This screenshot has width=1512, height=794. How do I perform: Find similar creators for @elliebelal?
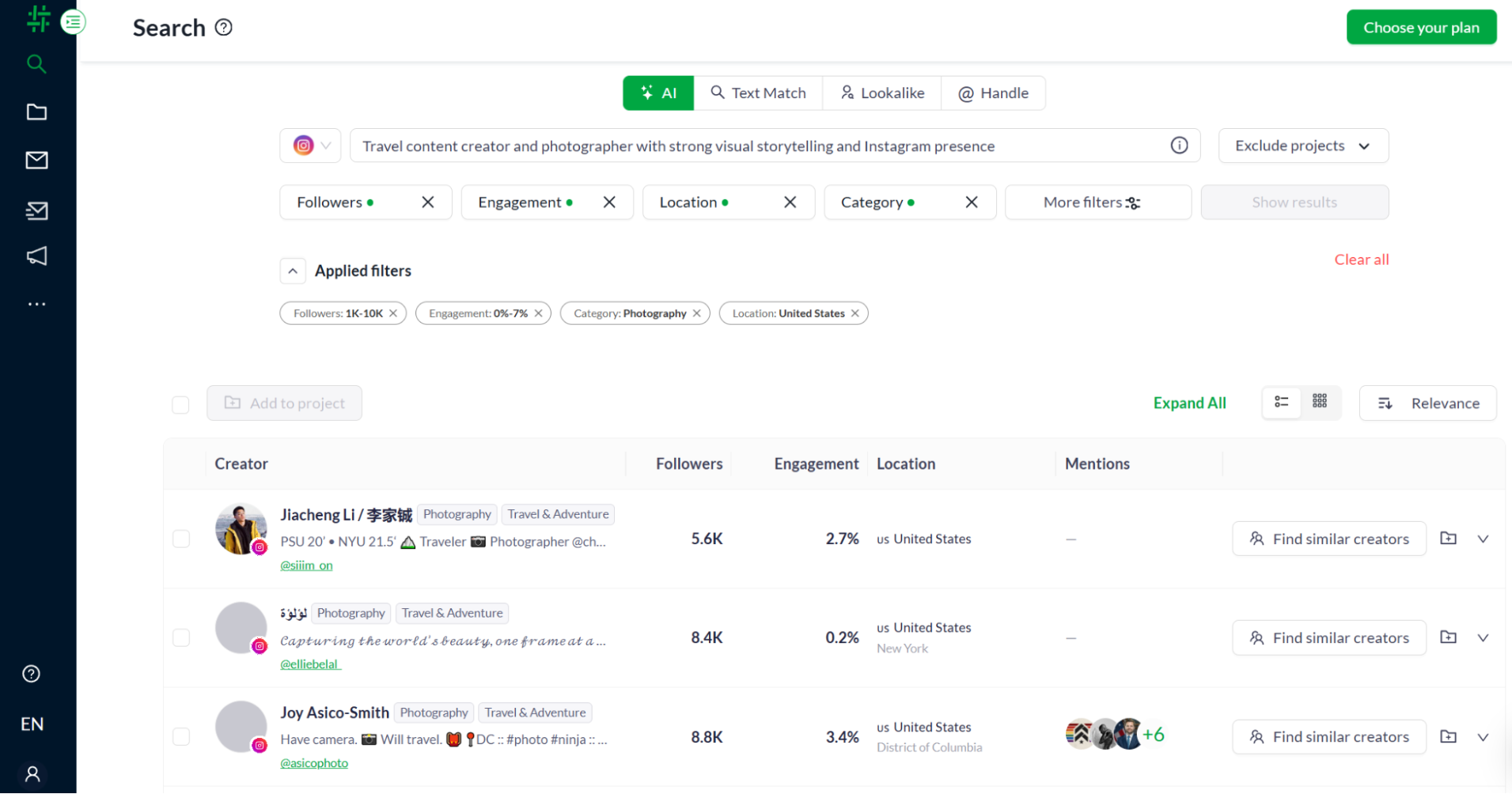(x=1329, y=637)
